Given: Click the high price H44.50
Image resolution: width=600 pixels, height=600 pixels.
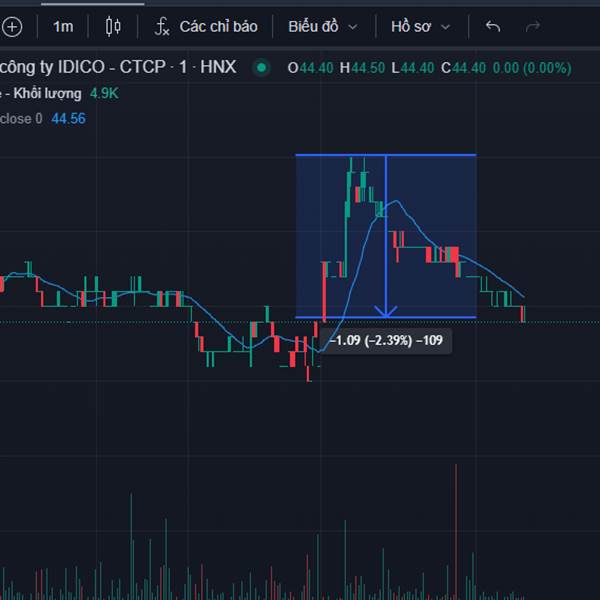Looking at the screenshot, I should click(362, 68).
